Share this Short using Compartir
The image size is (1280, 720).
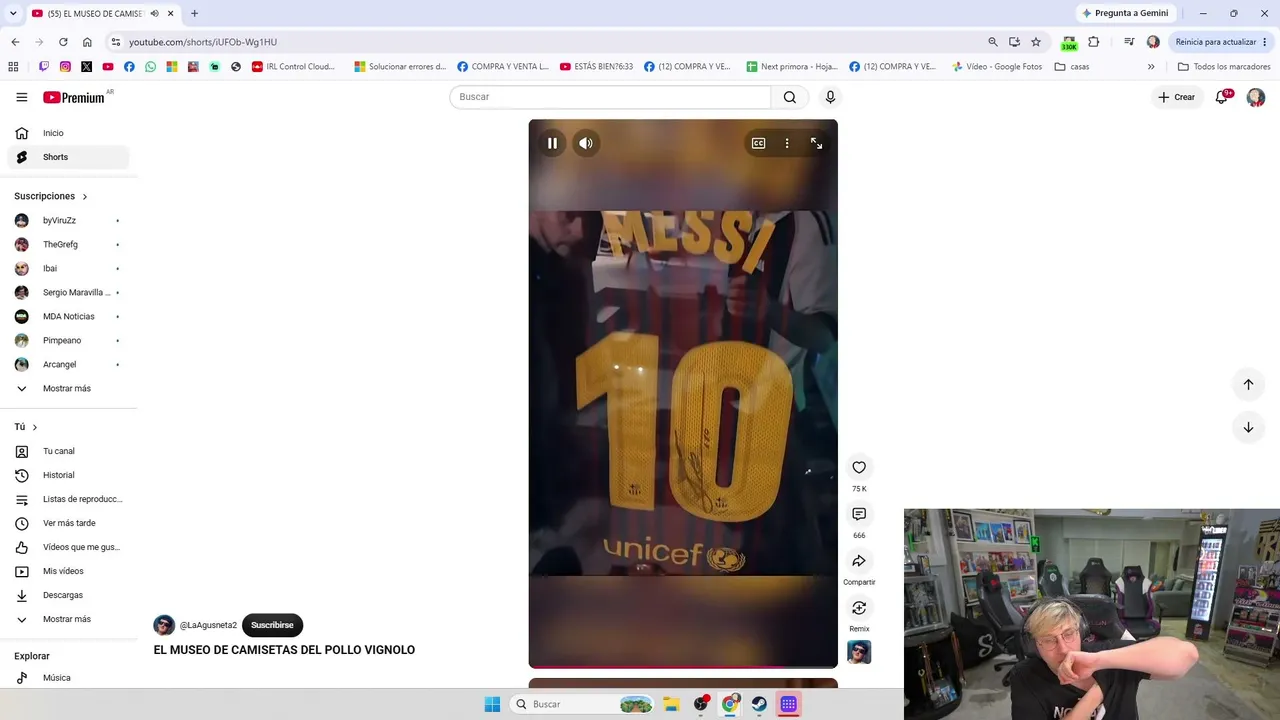coord(859,561)
